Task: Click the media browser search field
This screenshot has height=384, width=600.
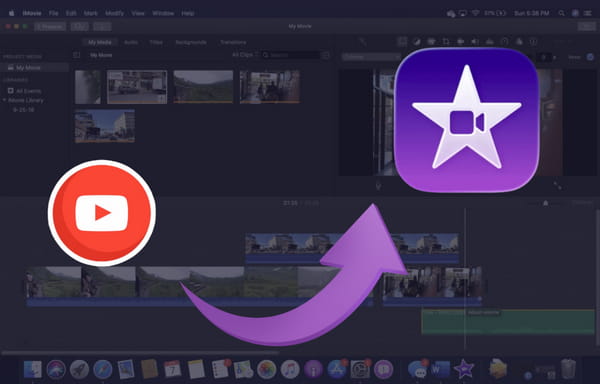Action: click(291, 55)
